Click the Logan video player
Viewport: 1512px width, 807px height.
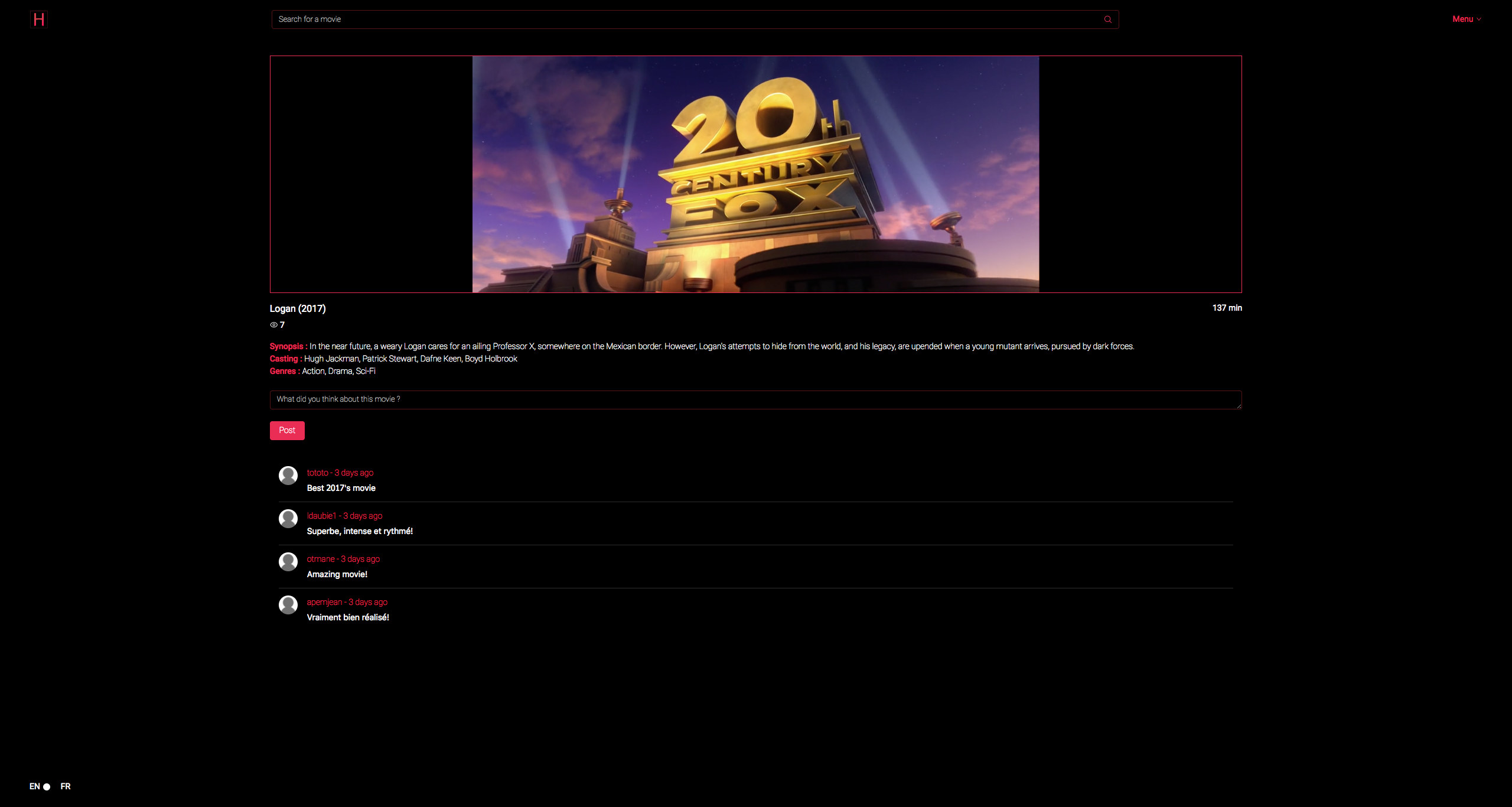[755, 174]
